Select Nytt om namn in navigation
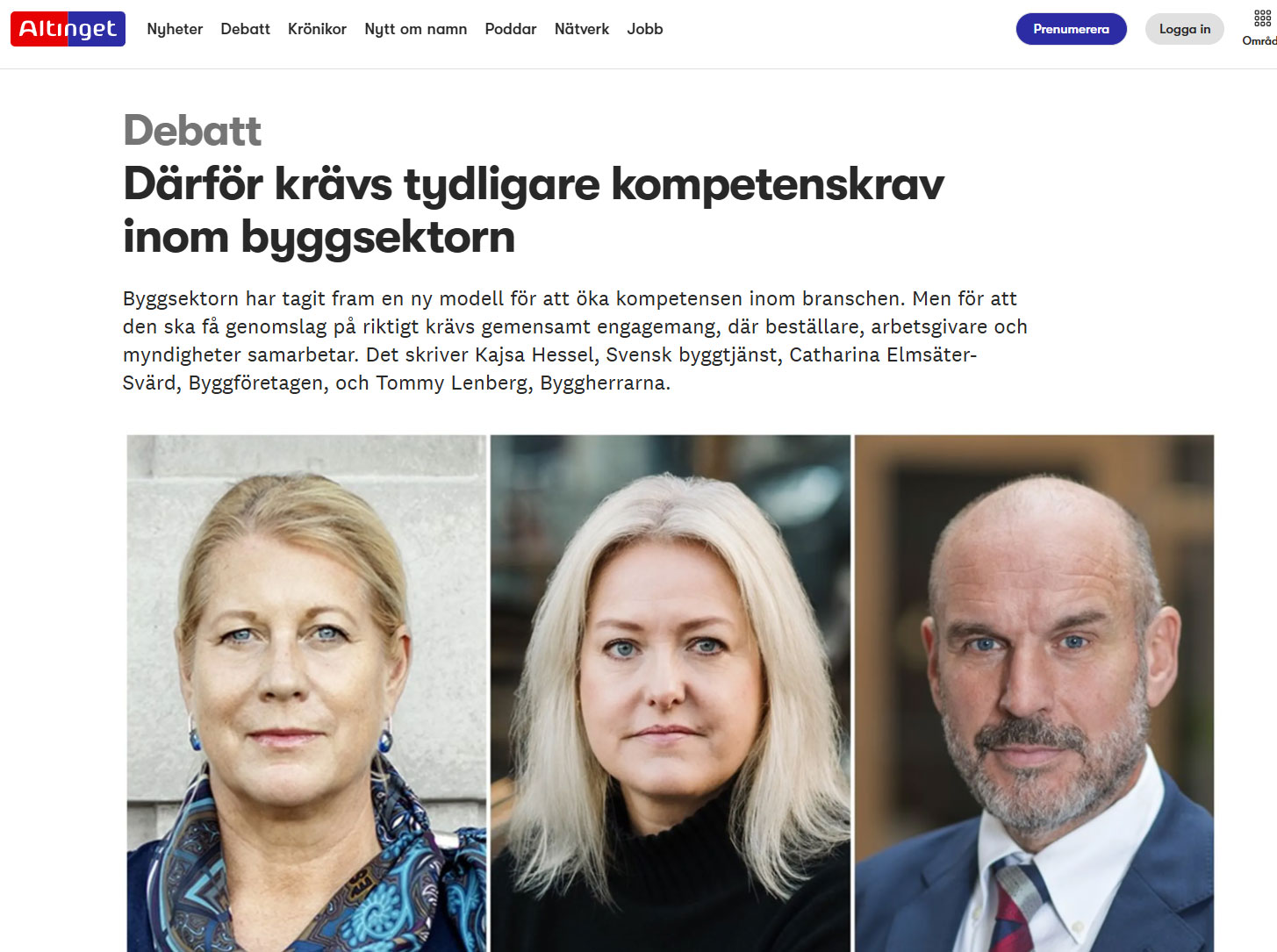Screen dimensions: 1277x952 point(415,29)
